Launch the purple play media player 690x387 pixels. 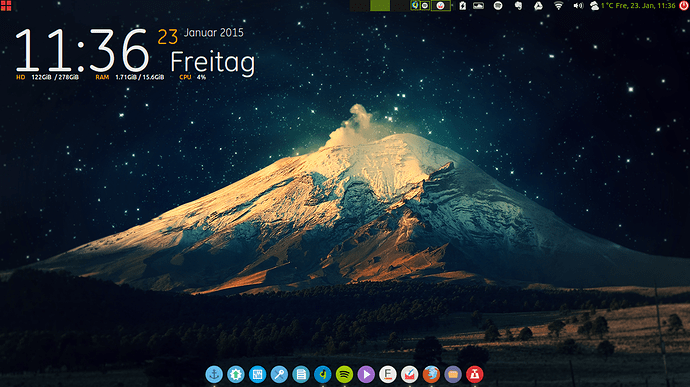coord(366,374)
